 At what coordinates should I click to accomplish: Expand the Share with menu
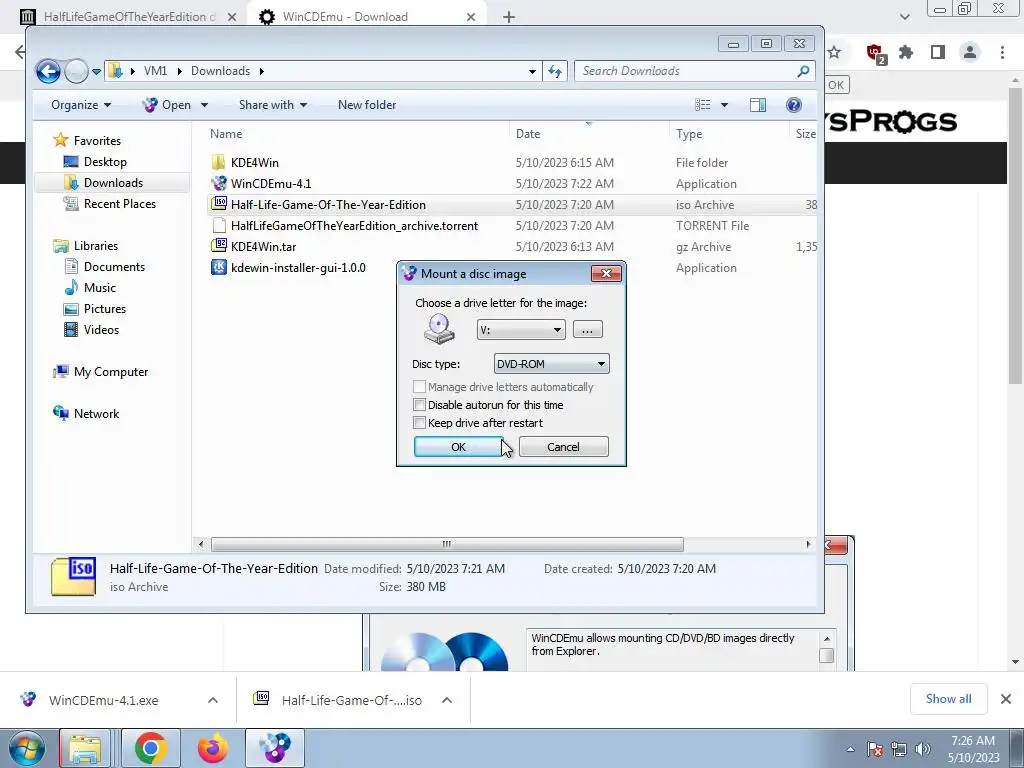click(x=273, y=105)
